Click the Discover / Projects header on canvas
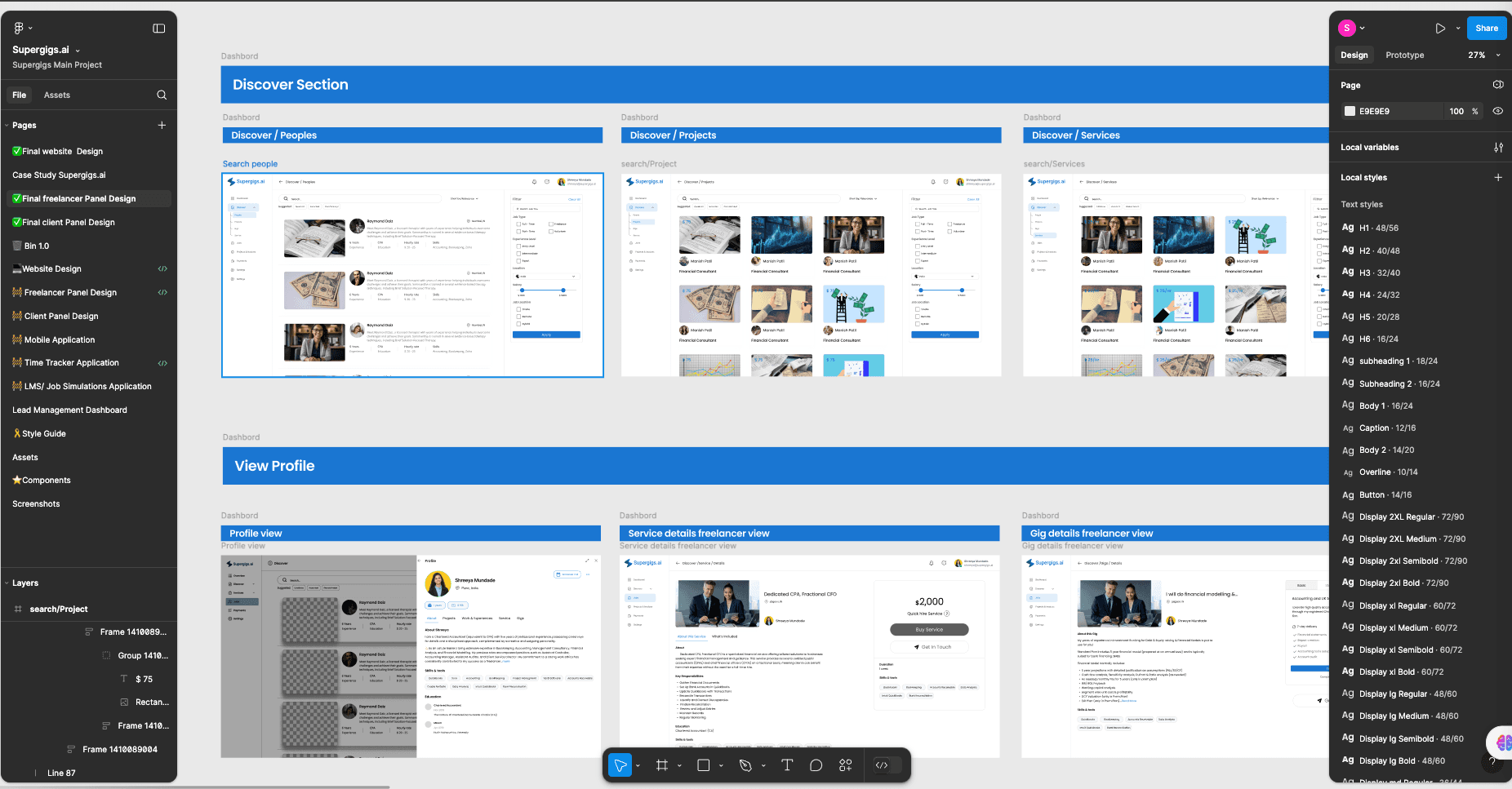Image resolution: width=1512 pixels, height=789 pixels. [811, 135]
